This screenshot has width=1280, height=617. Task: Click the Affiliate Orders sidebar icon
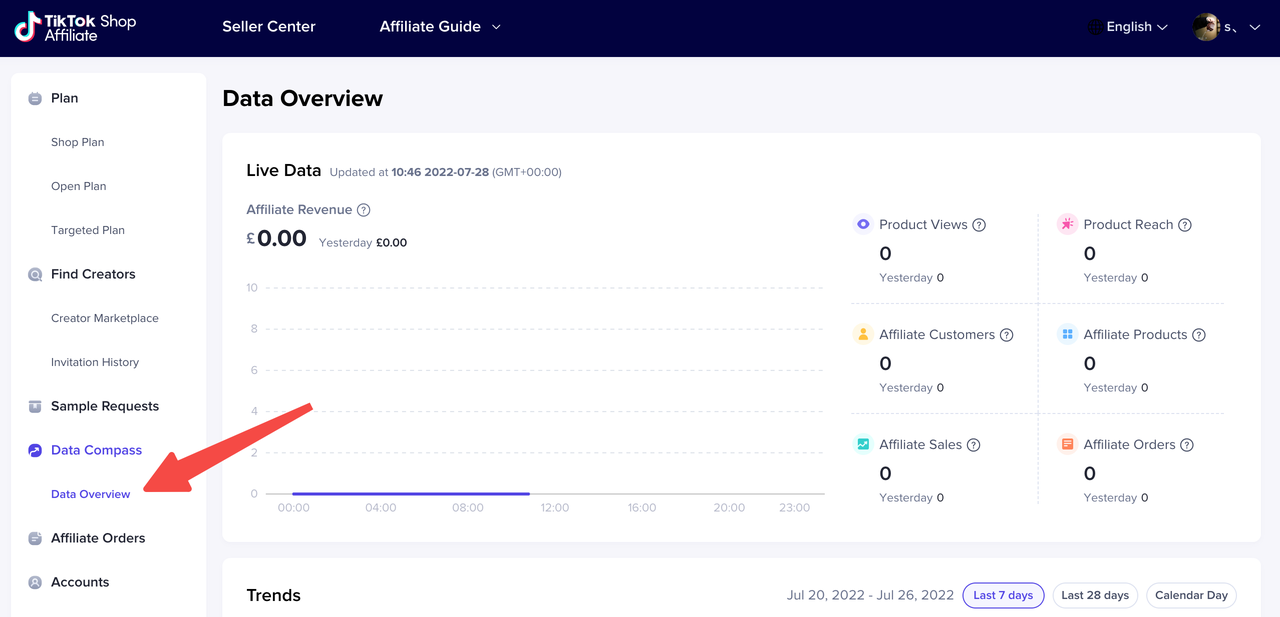pyautogui.click(x=34, y=537)
